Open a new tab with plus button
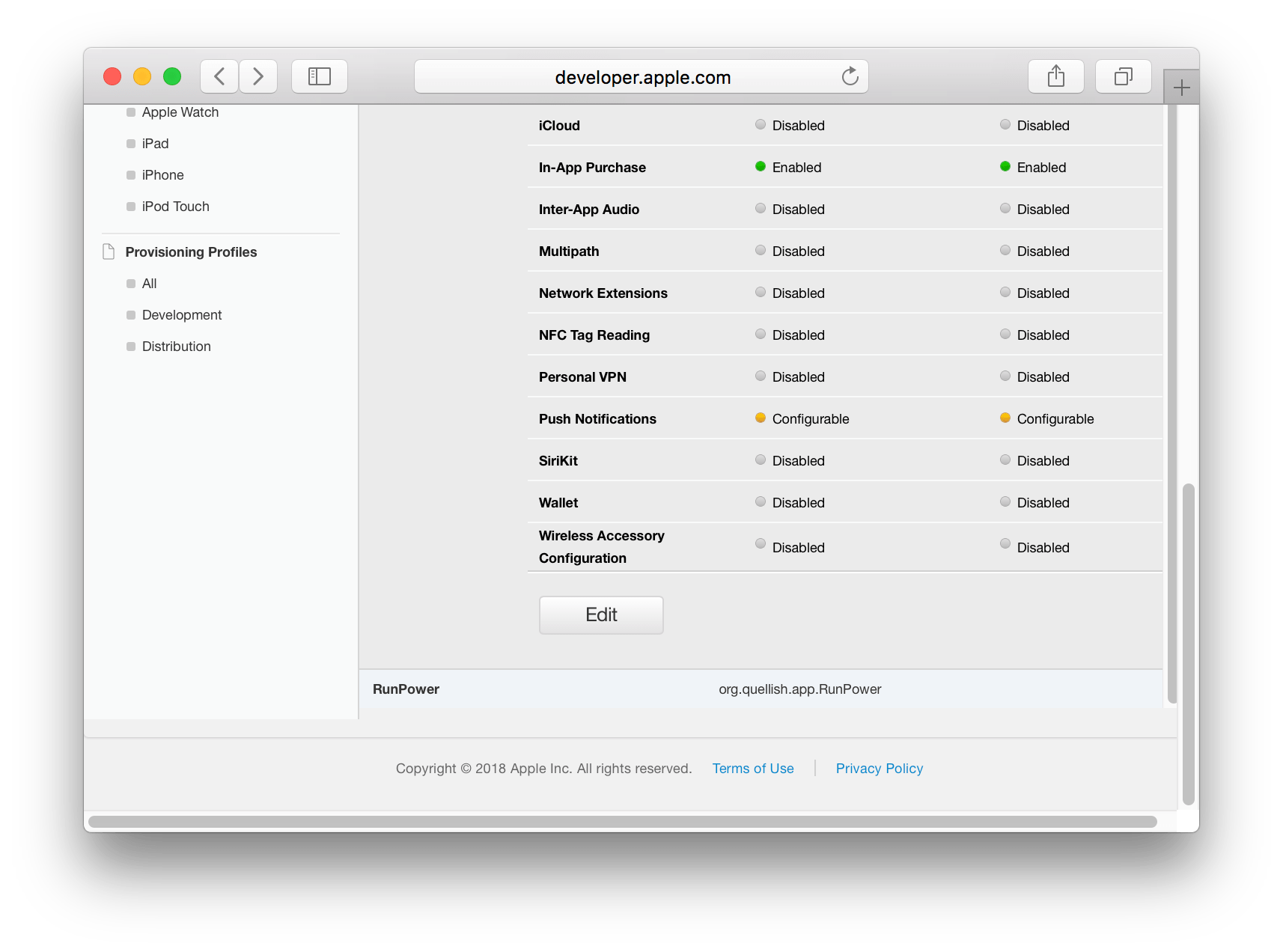1283x952 pixels. point(1182,88)
